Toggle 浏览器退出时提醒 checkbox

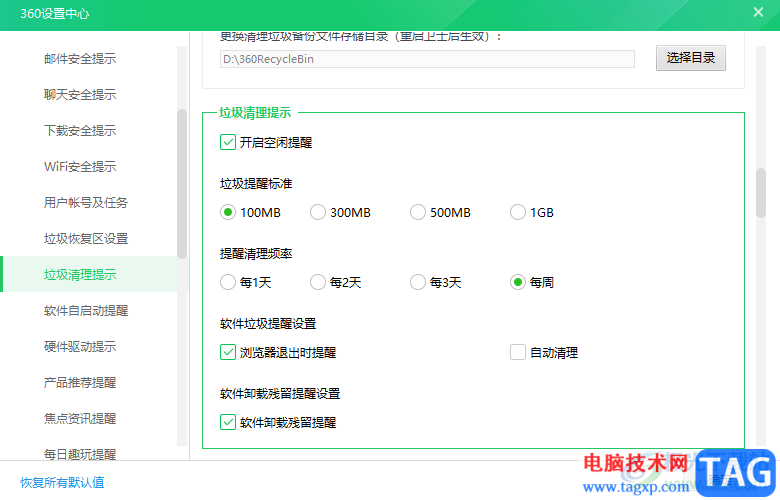(228, 352)
